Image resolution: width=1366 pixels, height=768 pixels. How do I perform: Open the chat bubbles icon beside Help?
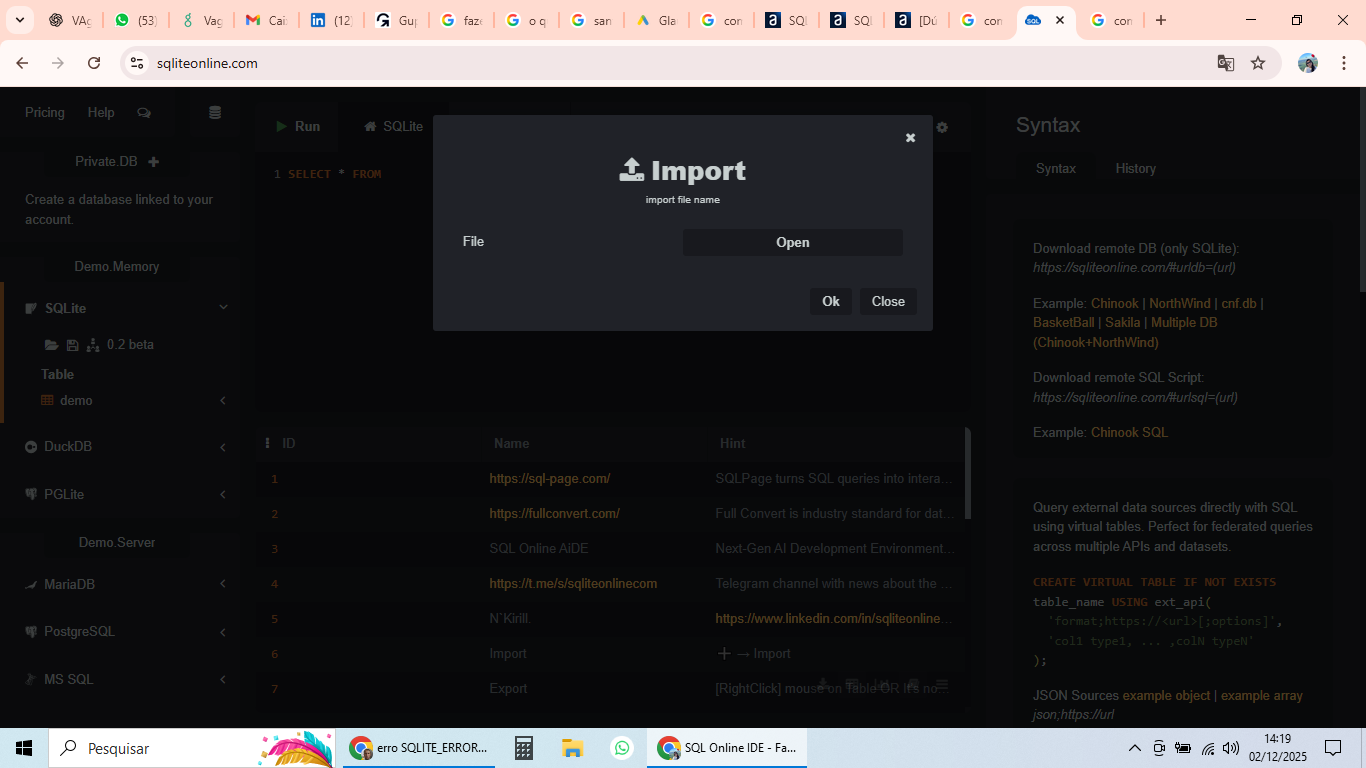144,113
